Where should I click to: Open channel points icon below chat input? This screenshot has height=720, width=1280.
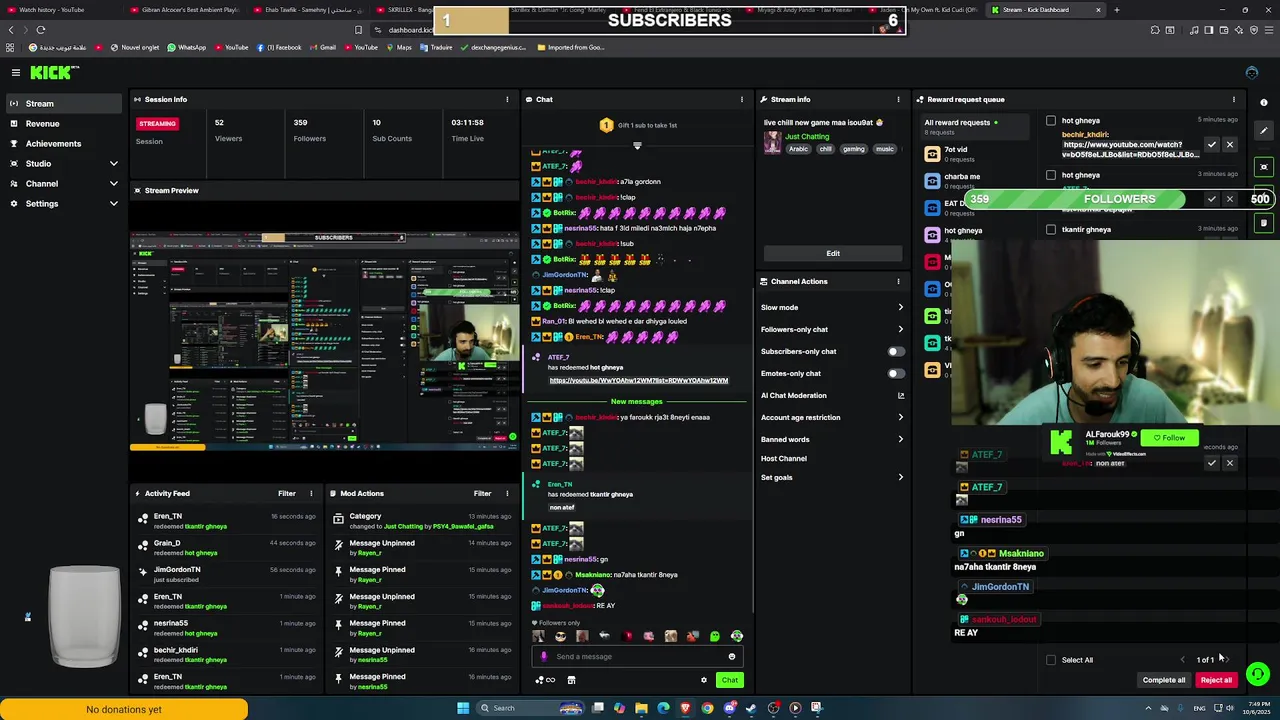[x=545, y=680]
